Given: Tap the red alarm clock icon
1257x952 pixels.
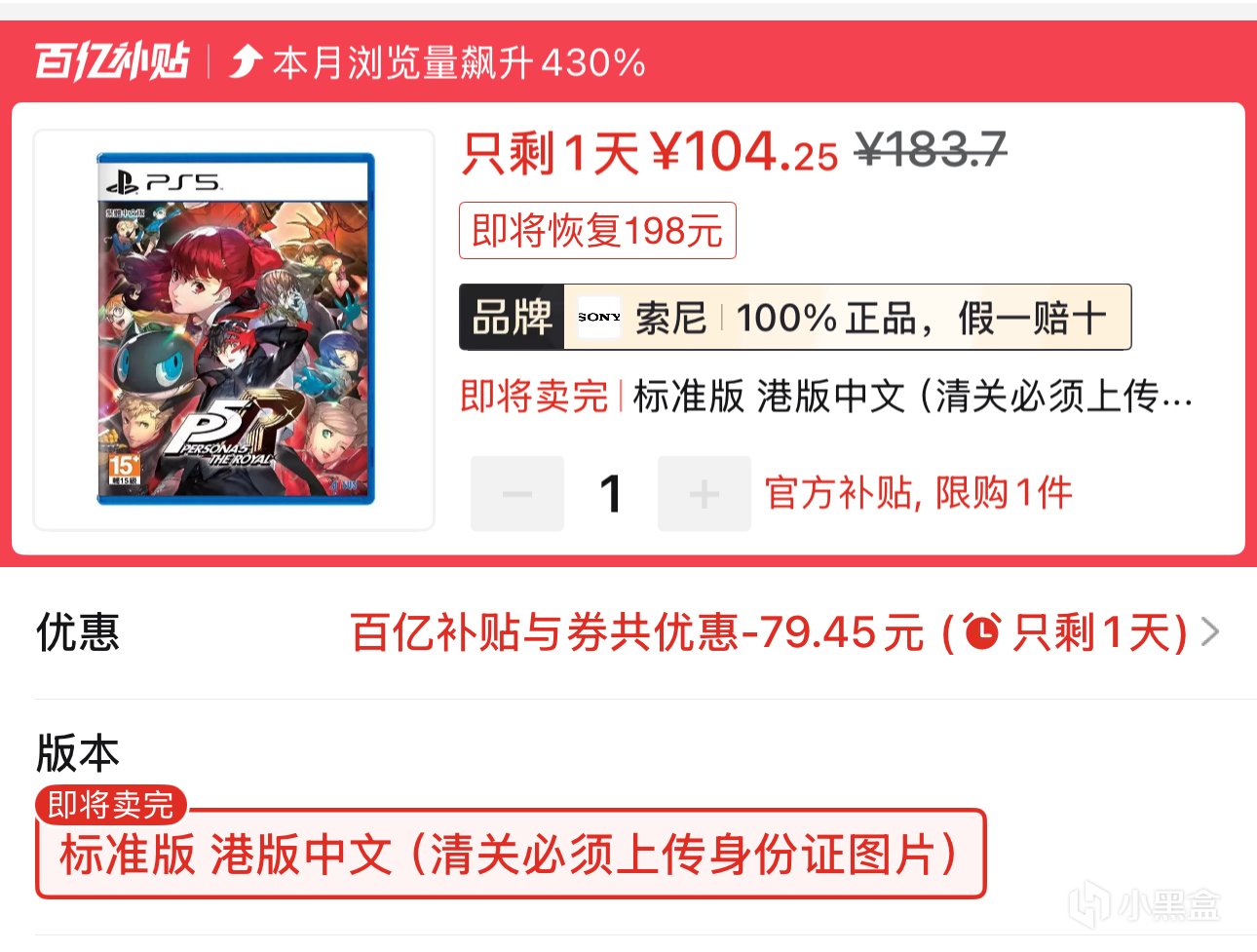Looking at the screenshot, I should (x=982, y=632).
